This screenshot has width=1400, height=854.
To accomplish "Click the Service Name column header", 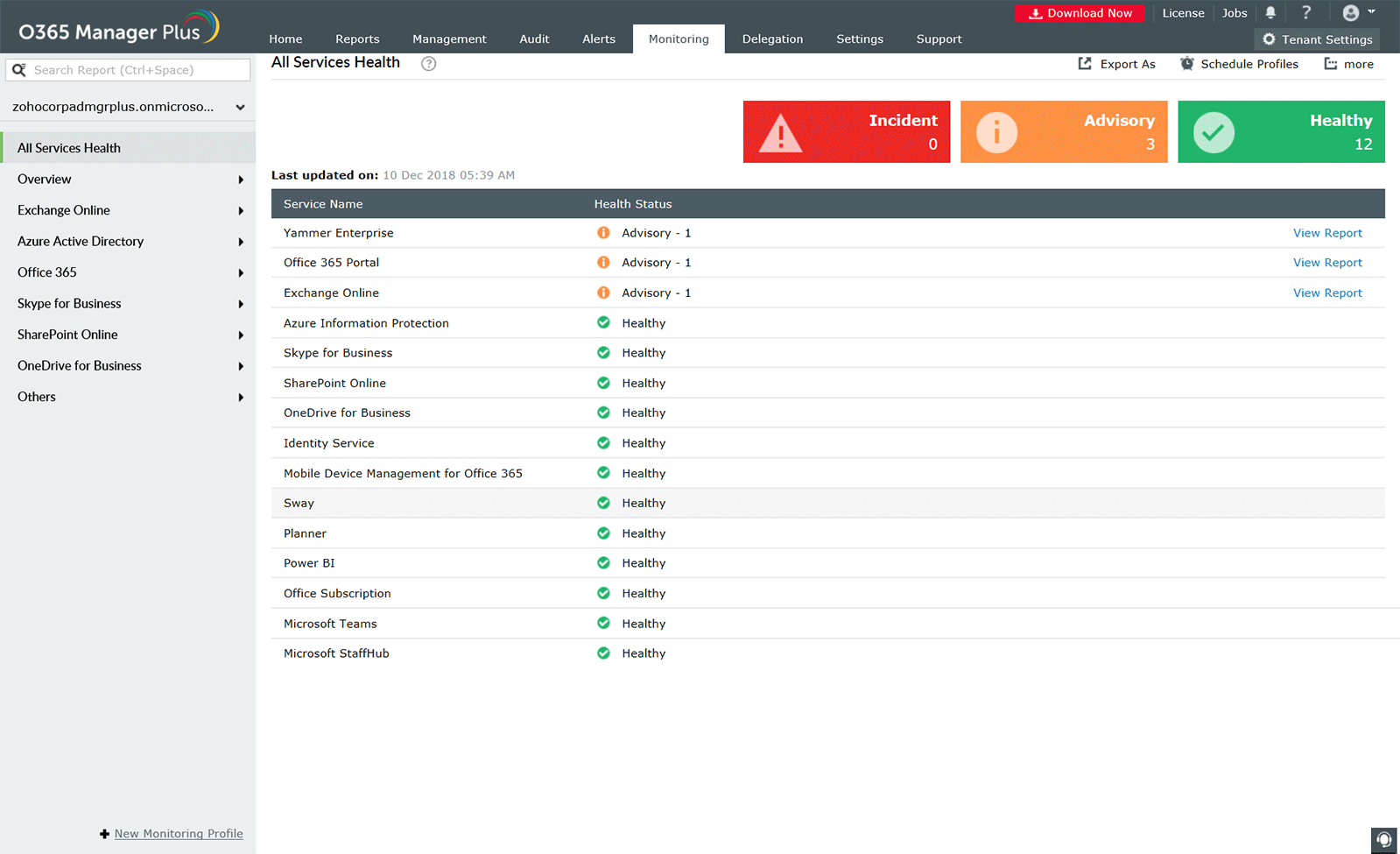I will point(323,204).
